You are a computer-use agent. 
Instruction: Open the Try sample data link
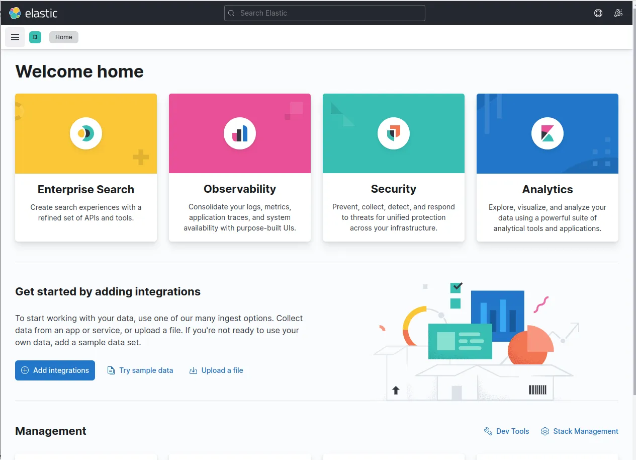pos(140,370)
